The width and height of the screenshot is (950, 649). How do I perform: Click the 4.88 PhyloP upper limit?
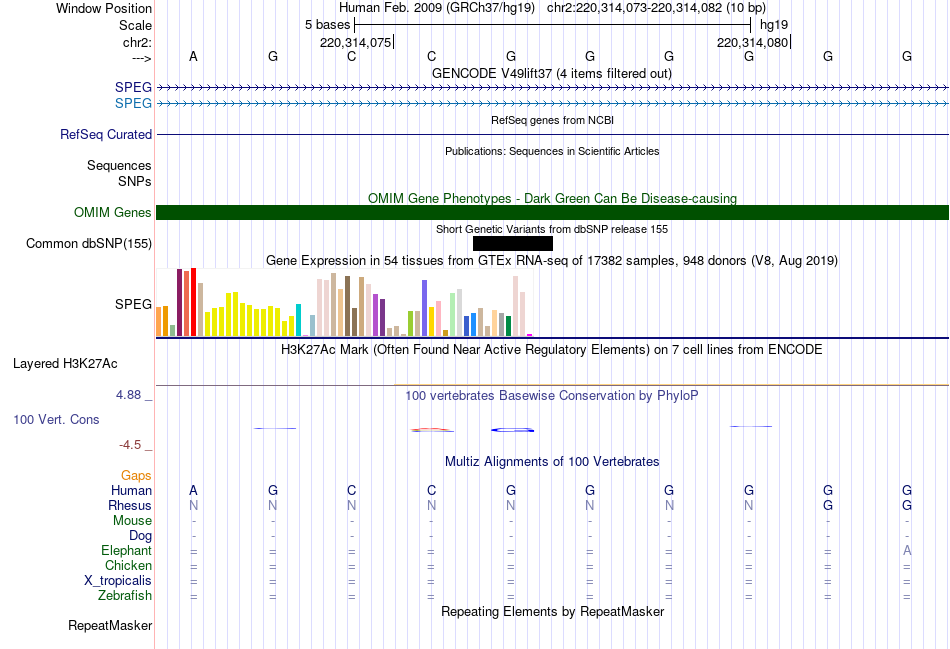pyautogui.click(x=128, y=395)
